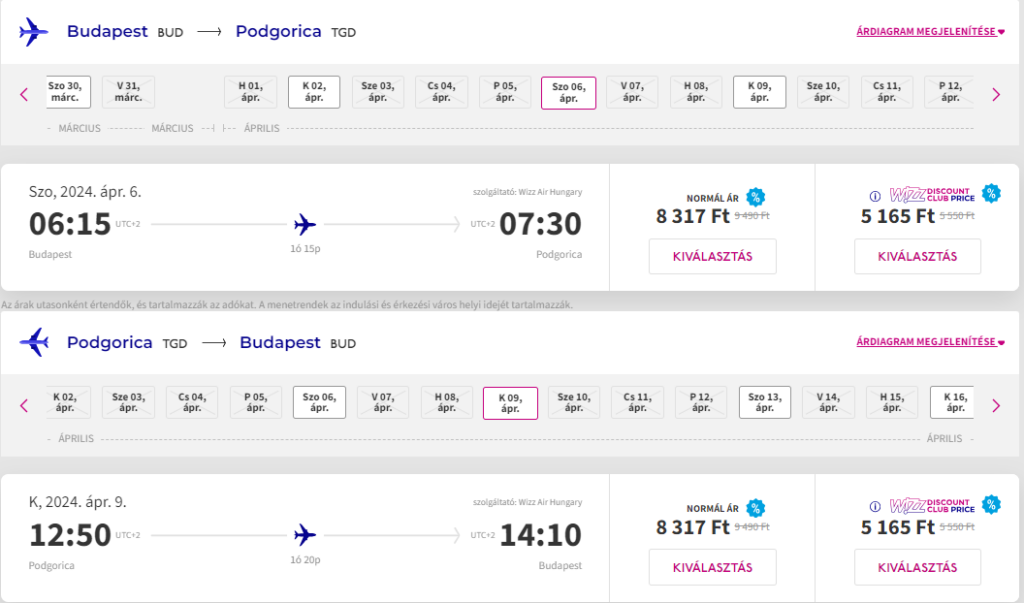Select outbound date K 09, ápr.

coord(760,92)
